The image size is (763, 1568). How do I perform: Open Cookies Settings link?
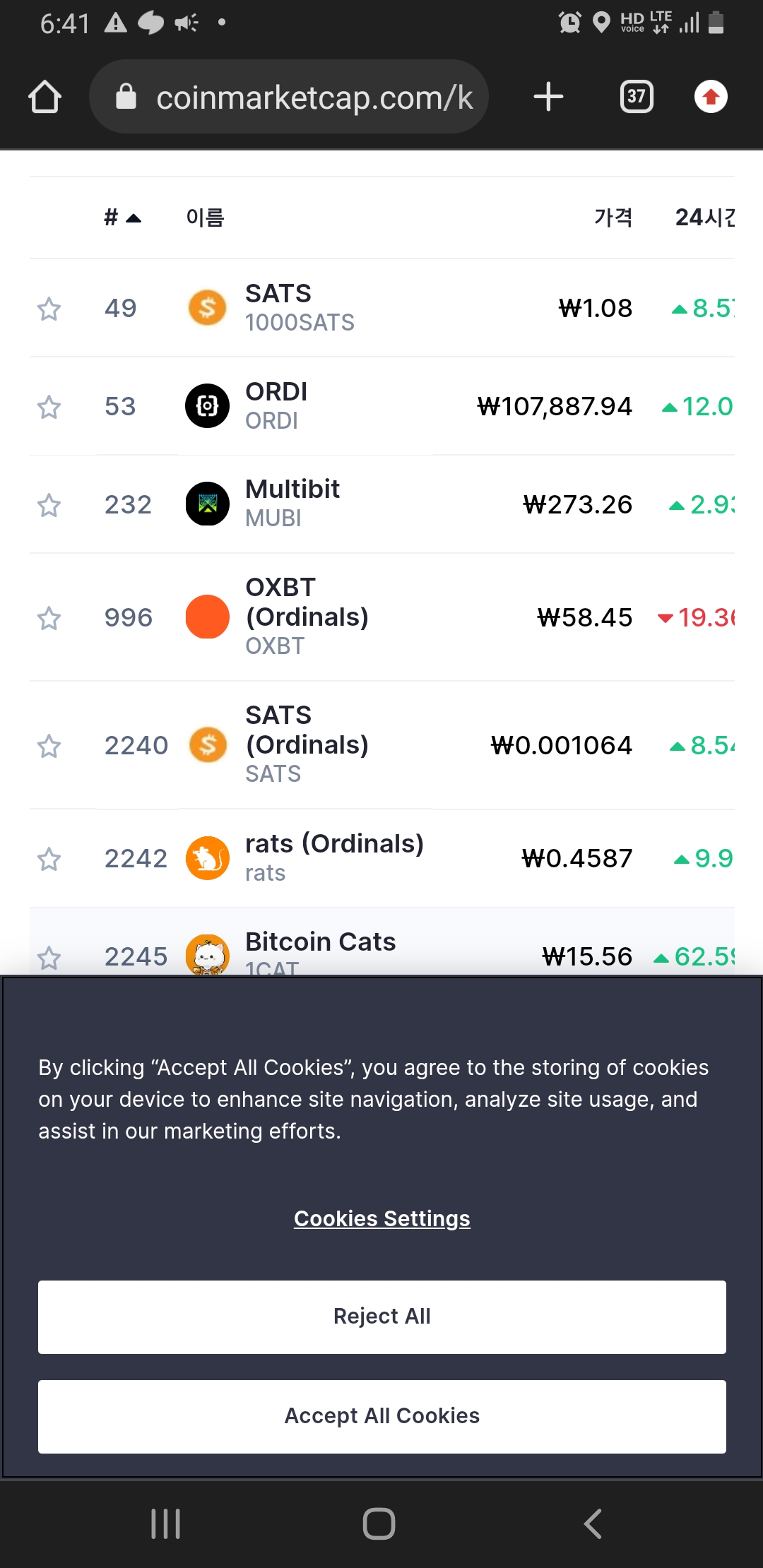click(x=381, y=1218)
